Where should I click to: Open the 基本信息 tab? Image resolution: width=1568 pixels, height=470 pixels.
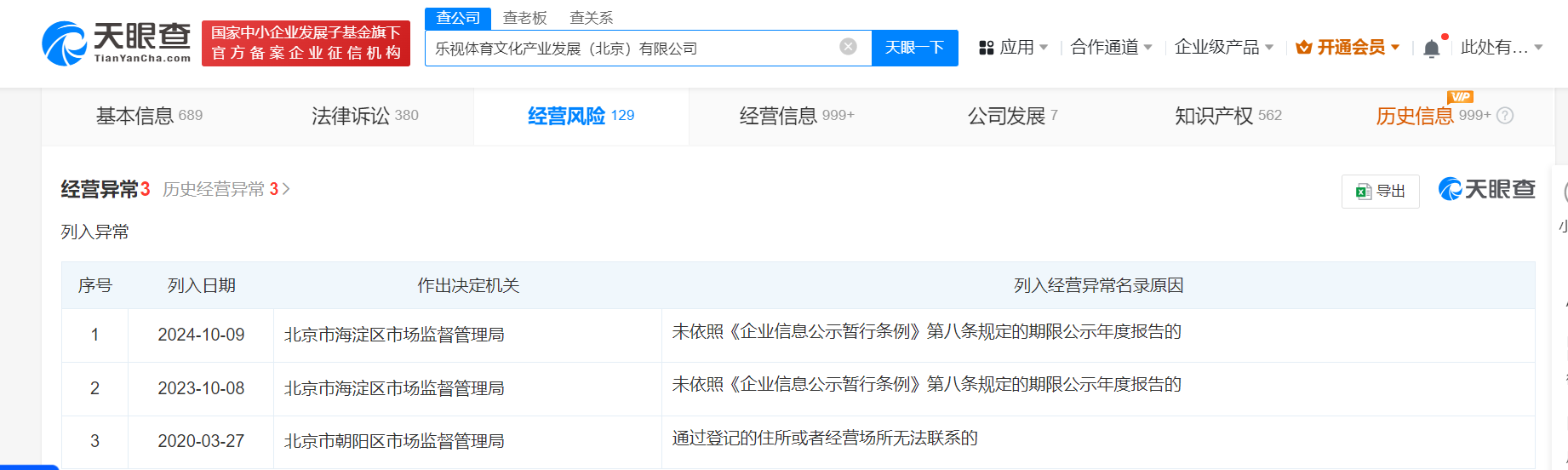point(149,116)
